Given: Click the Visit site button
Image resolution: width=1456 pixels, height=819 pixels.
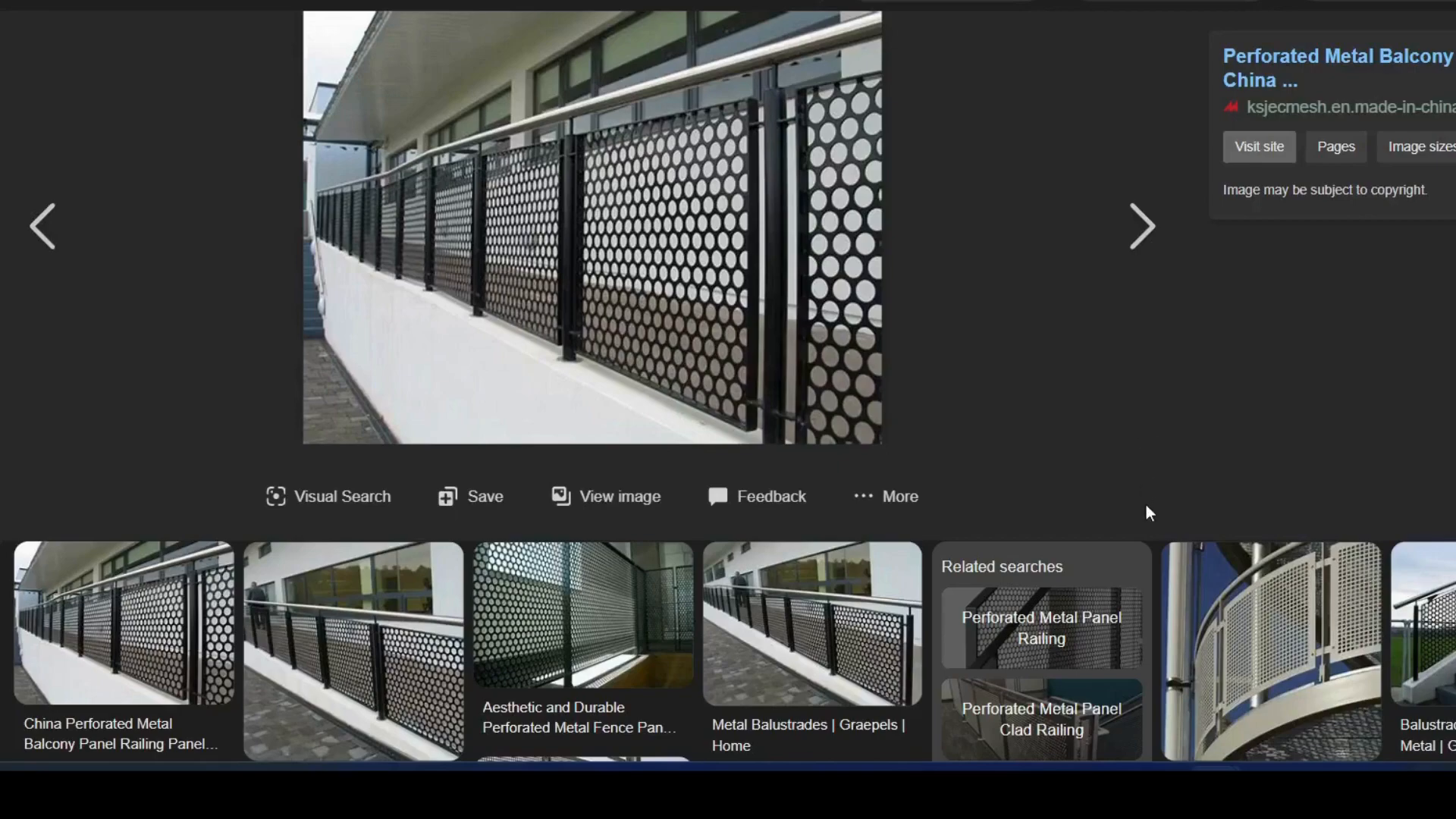Looking at the screenshot, I should 1259,146.
